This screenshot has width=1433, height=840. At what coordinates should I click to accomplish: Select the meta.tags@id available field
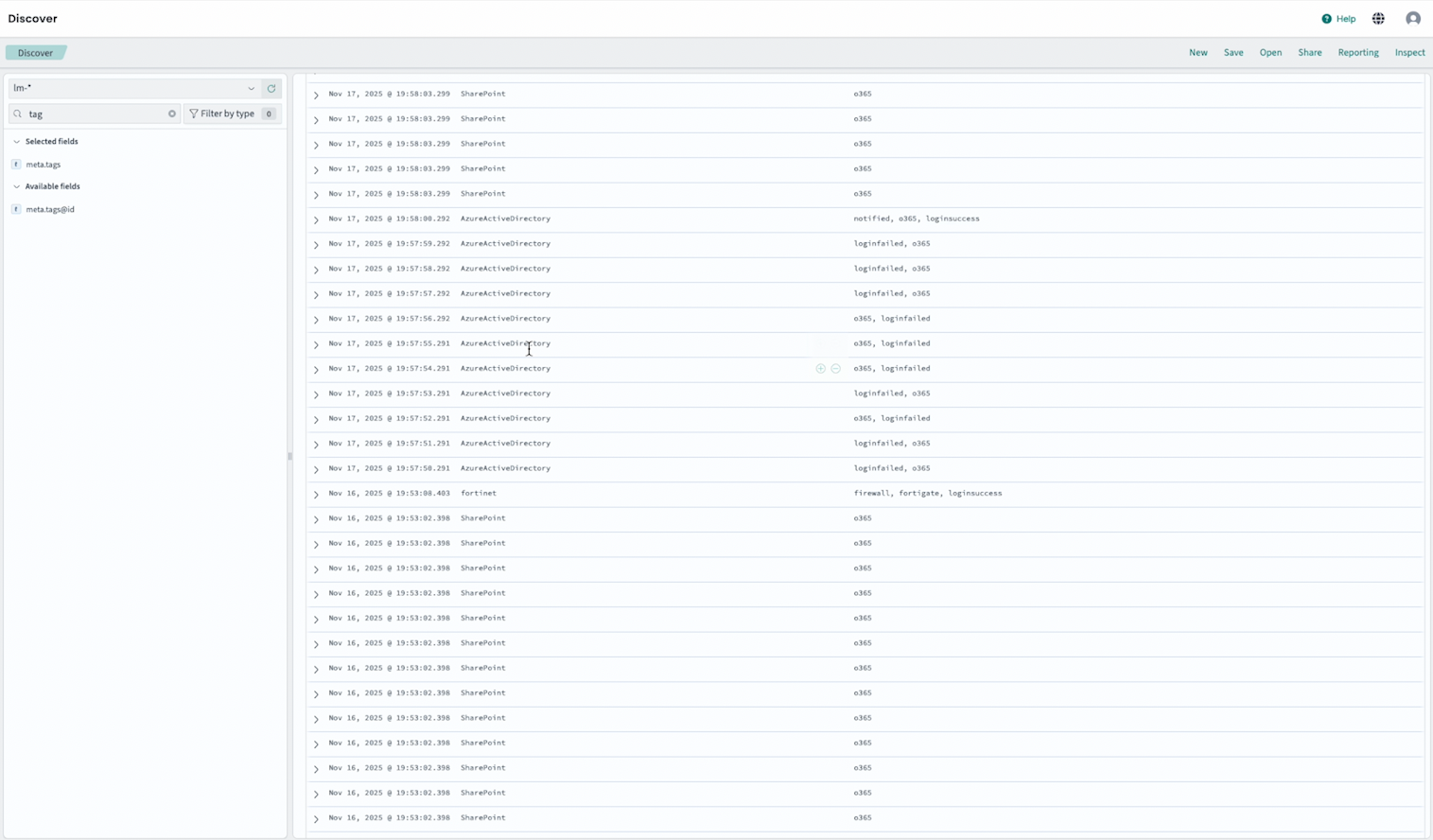pyautogui.click(x=50, y=209)
